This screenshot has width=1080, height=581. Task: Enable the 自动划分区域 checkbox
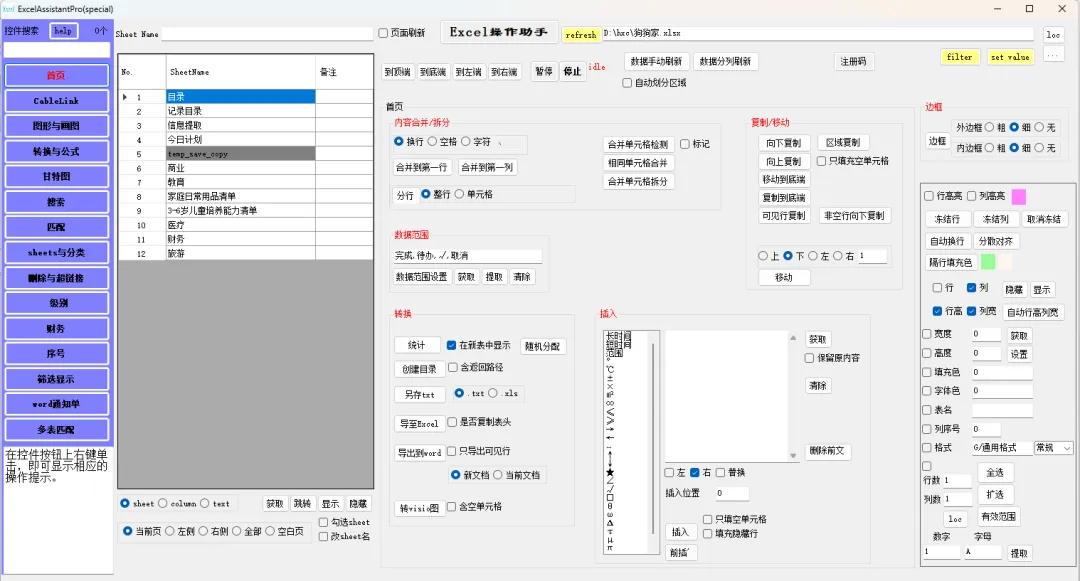627,83
